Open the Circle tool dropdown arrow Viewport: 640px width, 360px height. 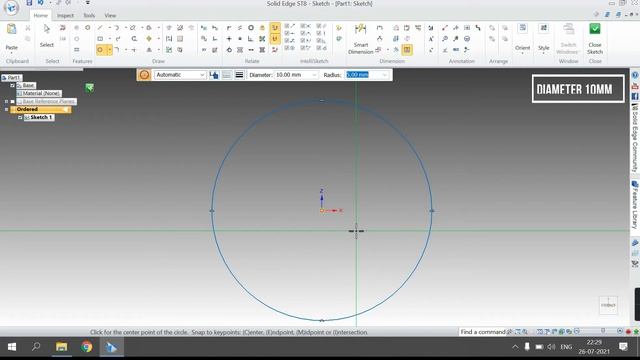(x=109, y=50)
